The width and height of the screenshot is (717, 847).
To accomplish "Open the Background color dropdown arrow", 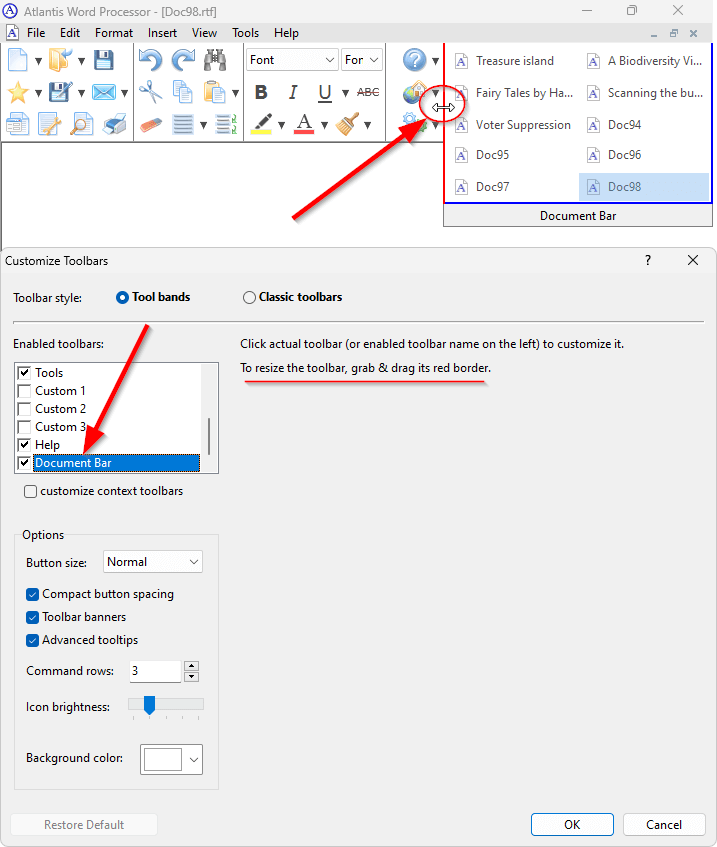I will (x=194, y=759).
